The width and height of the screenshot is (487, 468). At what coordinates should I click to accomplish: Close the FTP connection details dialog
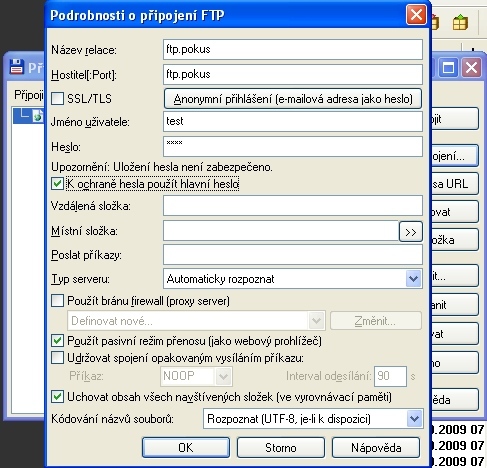pyautogui.click(x=416, y=15)
